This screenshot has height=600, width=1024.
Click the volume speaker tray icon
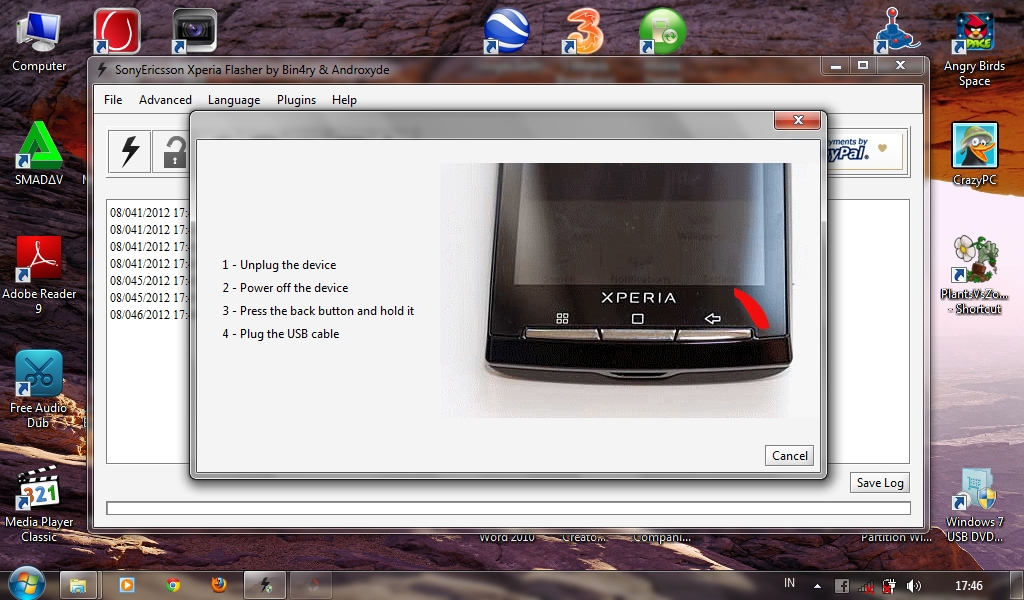tap(914, 586)
